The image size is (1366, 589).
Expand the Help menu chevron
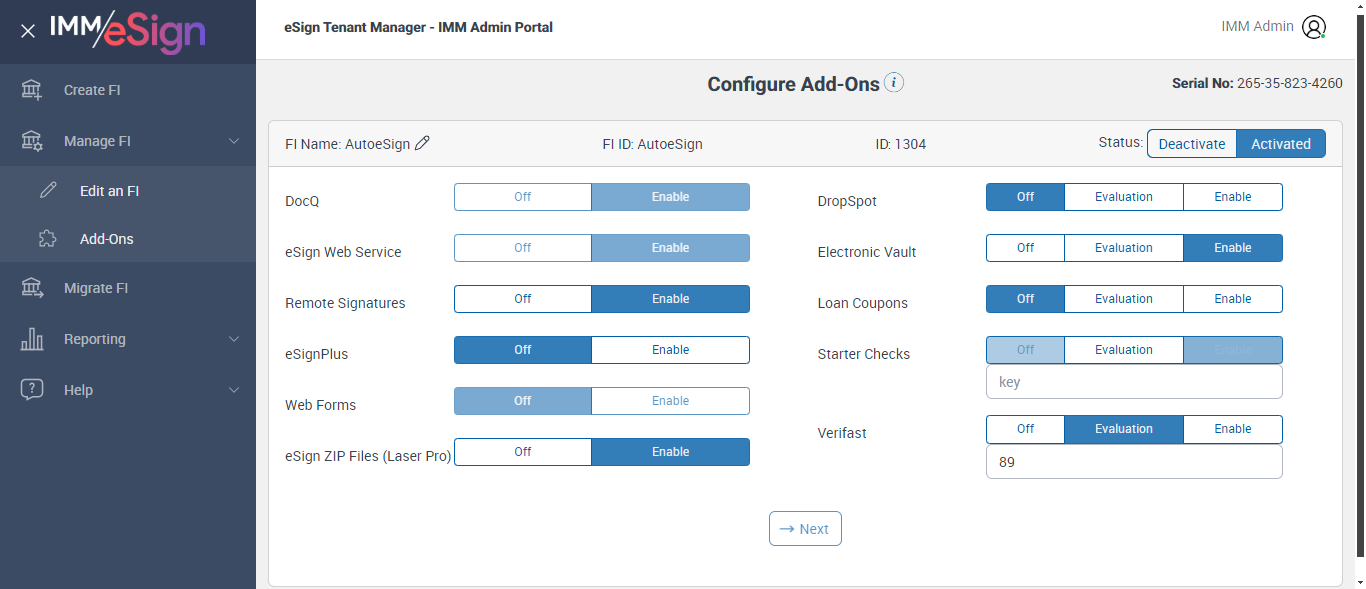(x=234, y=390)
